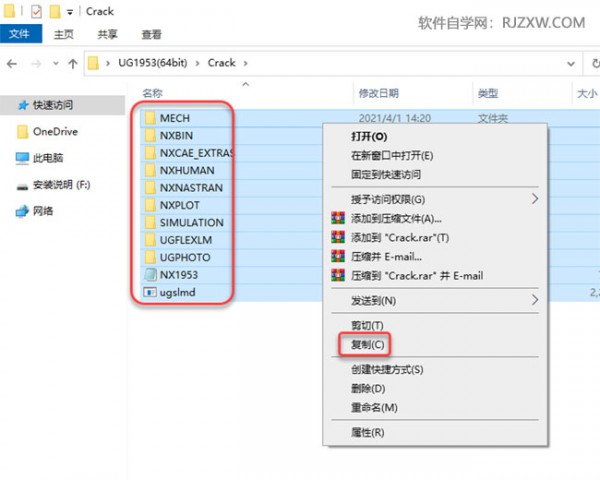The width and height of the screenshot is (600, 480).
Task: Switch to the 主页 ribbon tab
Action: (64, 34)
